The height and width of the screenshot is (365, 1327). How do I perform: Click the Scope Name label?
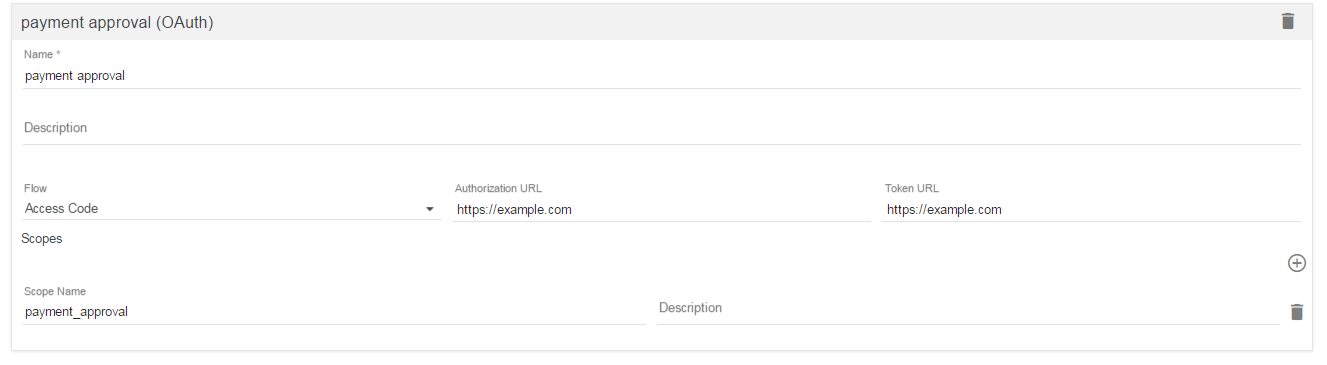(x=55, y=292)
